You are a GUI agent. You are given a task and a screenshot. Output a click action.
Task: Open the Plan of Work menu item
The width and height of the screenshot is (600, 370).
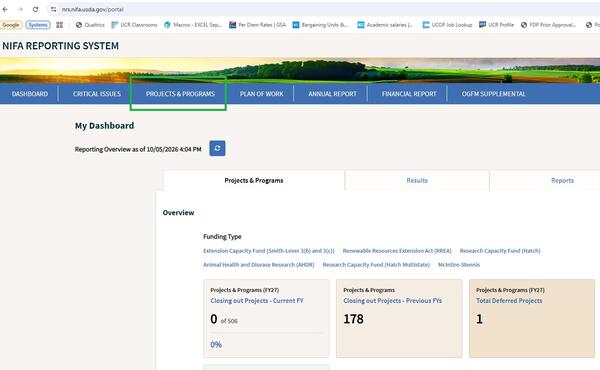tap(262, 94)
